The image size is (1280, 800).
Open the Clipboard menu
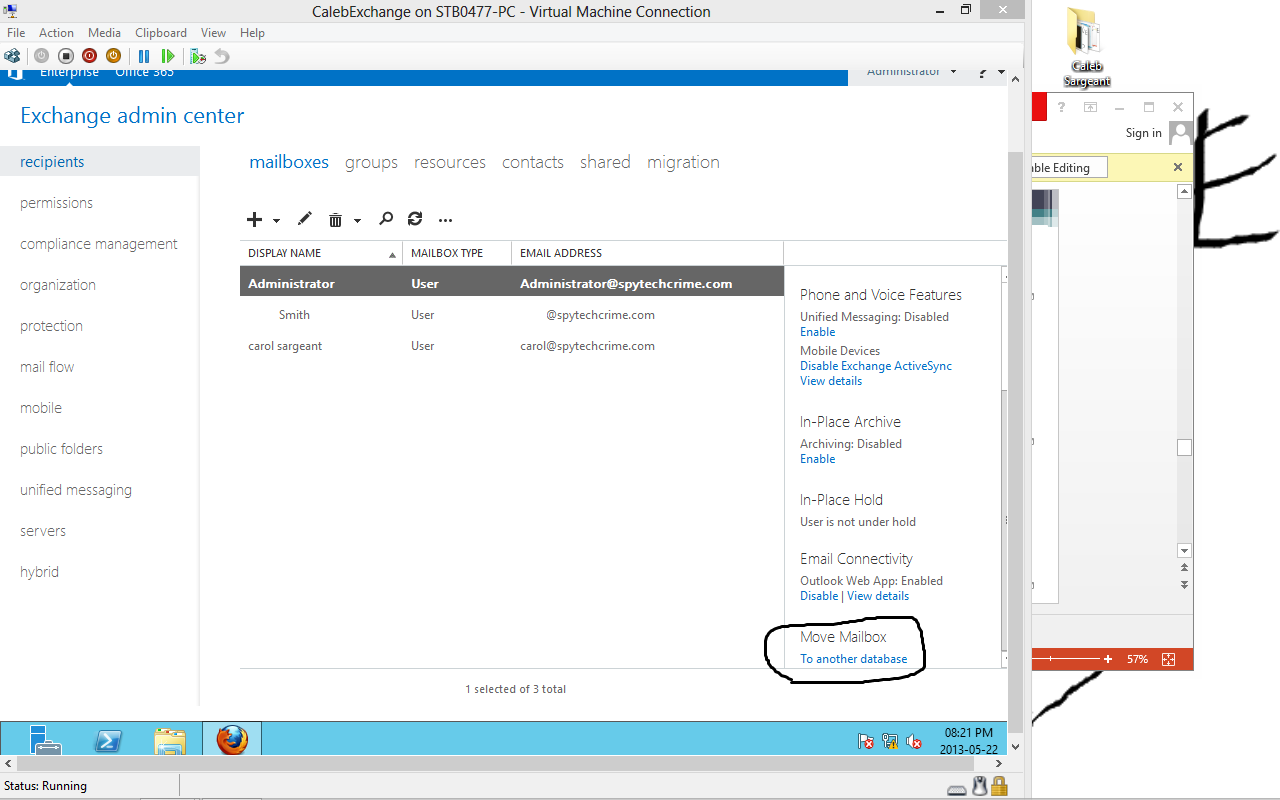point(161,33)
